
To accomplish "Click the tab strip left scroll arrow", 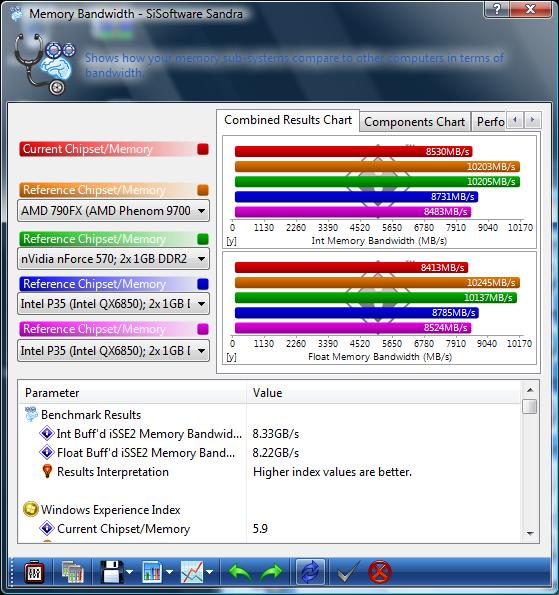I will point(515,120).
